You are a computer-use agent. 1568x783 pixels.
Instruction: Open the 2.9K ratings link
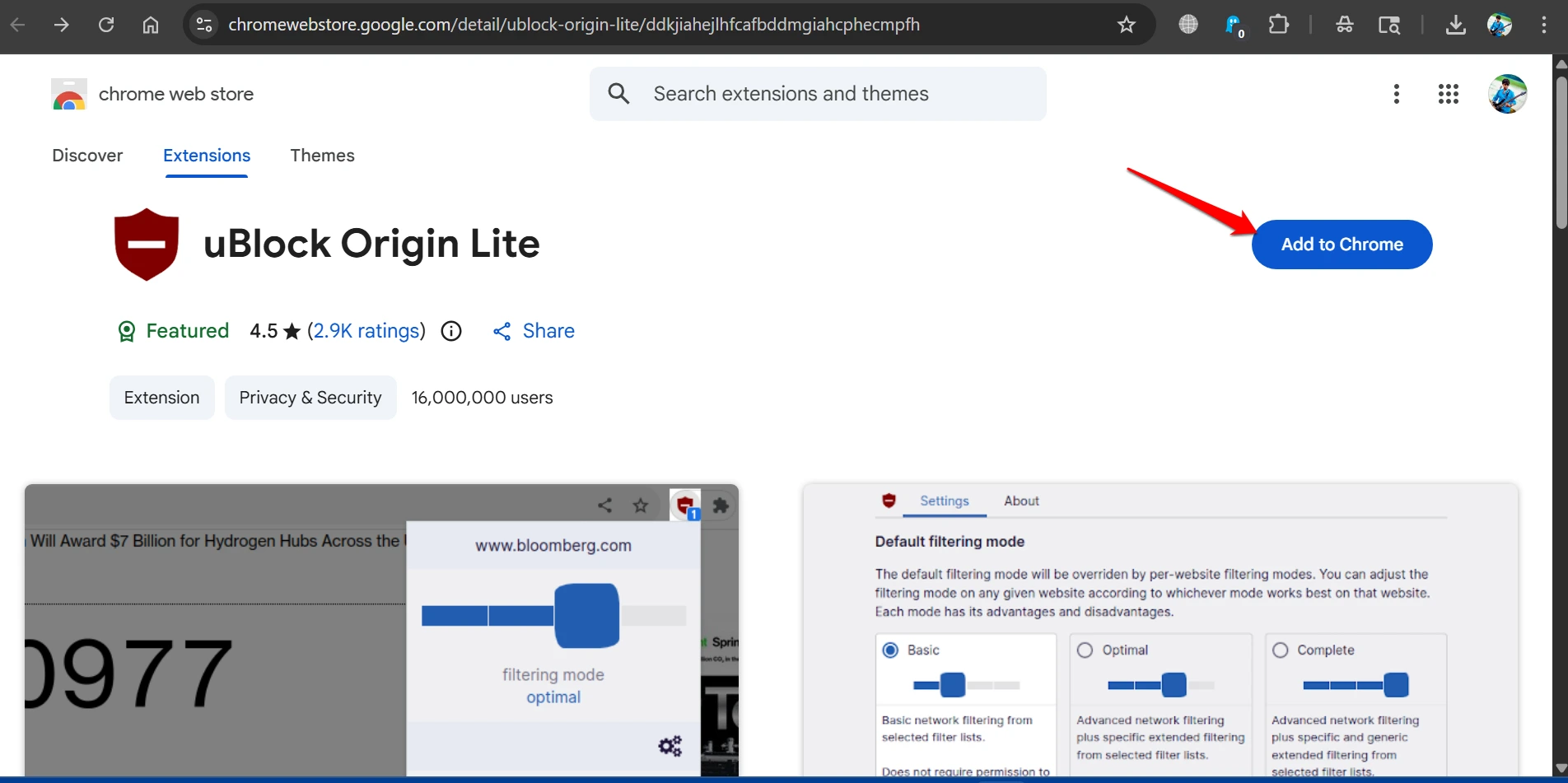click(x=366, y=331)
